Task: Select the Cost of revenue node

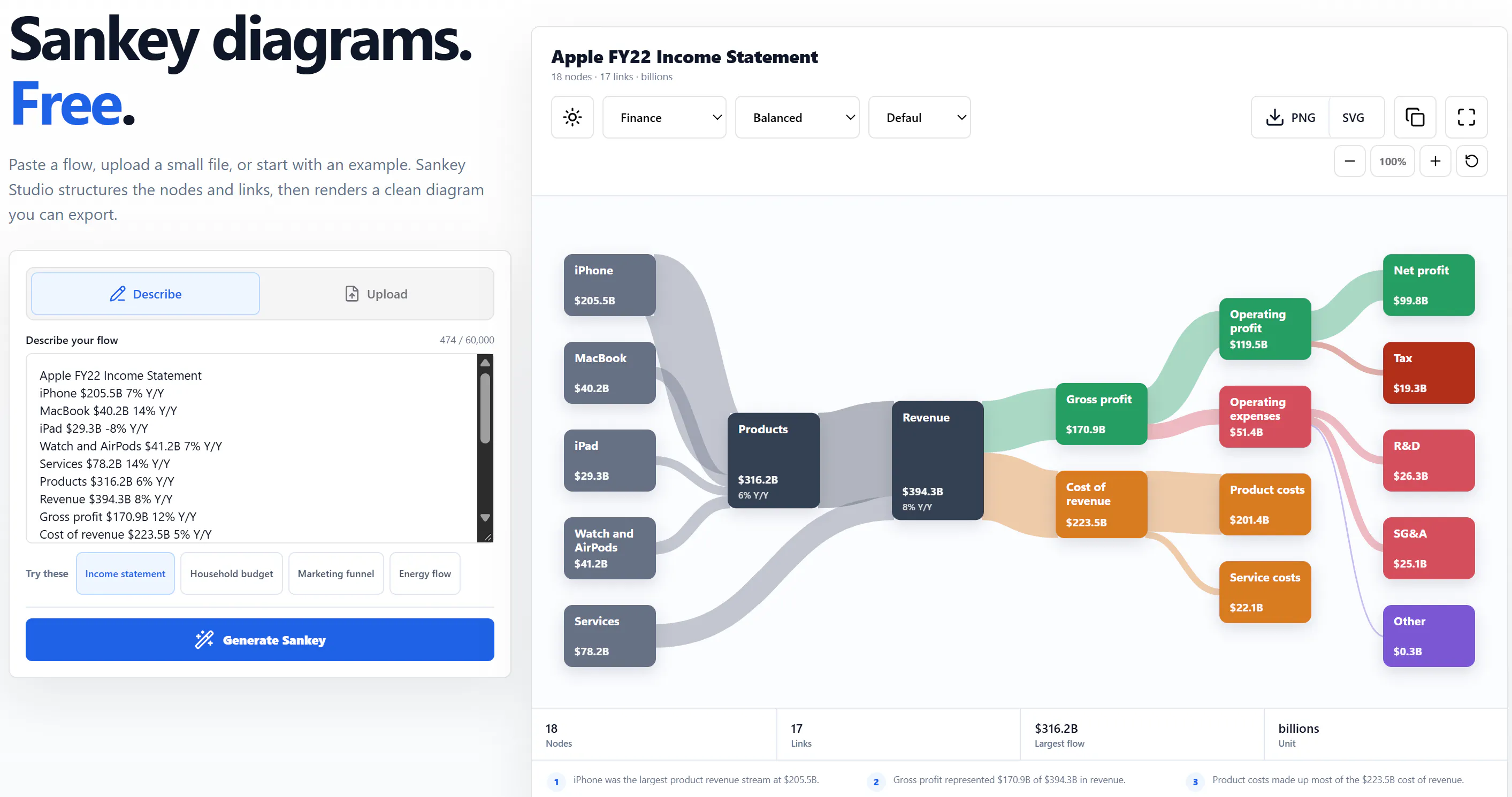Action: click(x=1102, y=504)
